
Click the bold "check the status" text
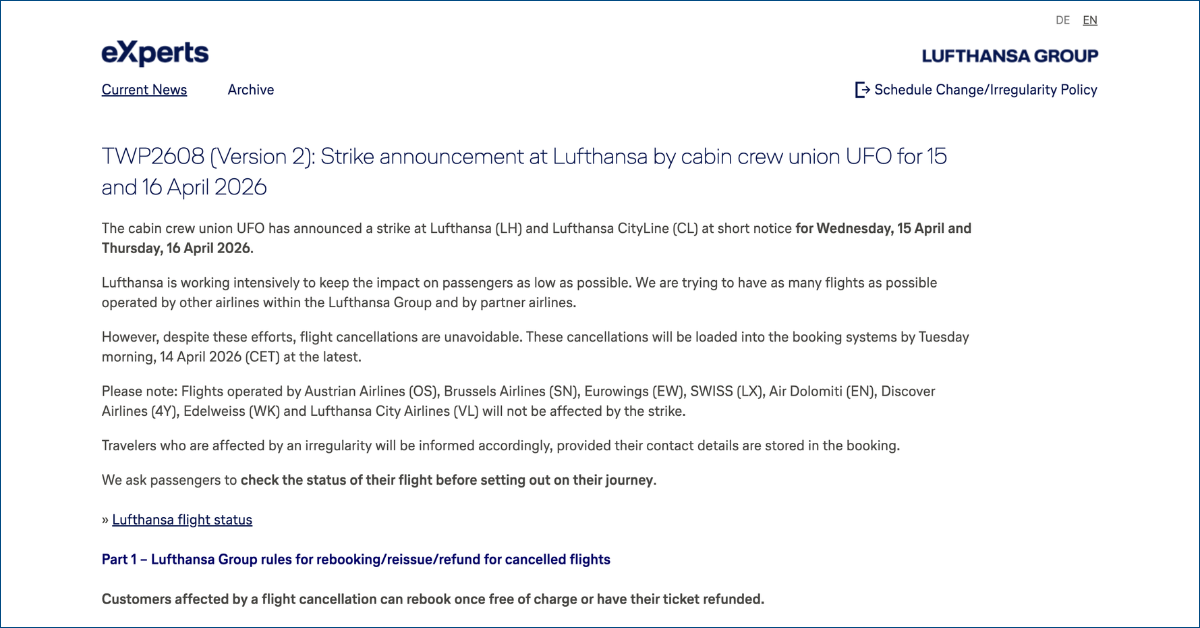(447, 480)
